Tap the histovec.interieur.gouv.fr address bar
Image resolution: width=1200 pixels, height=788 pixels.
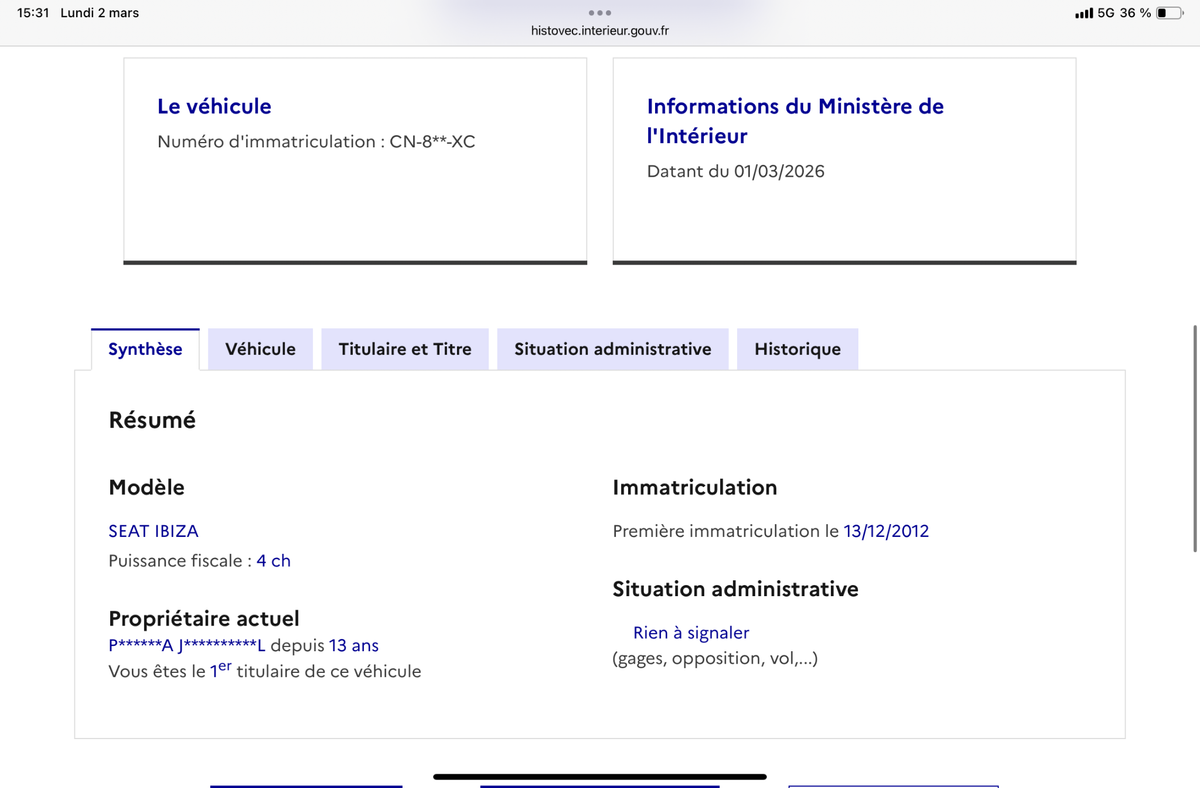600,30
